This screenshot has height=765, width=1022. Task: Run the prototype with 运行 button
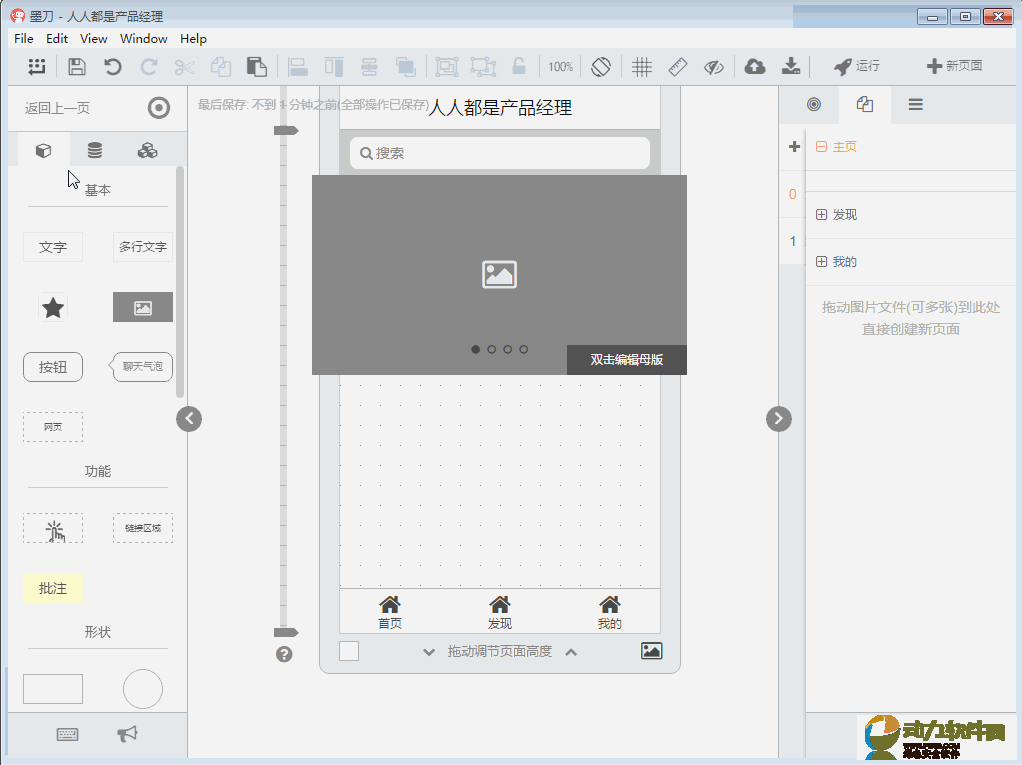coord(857,66)
